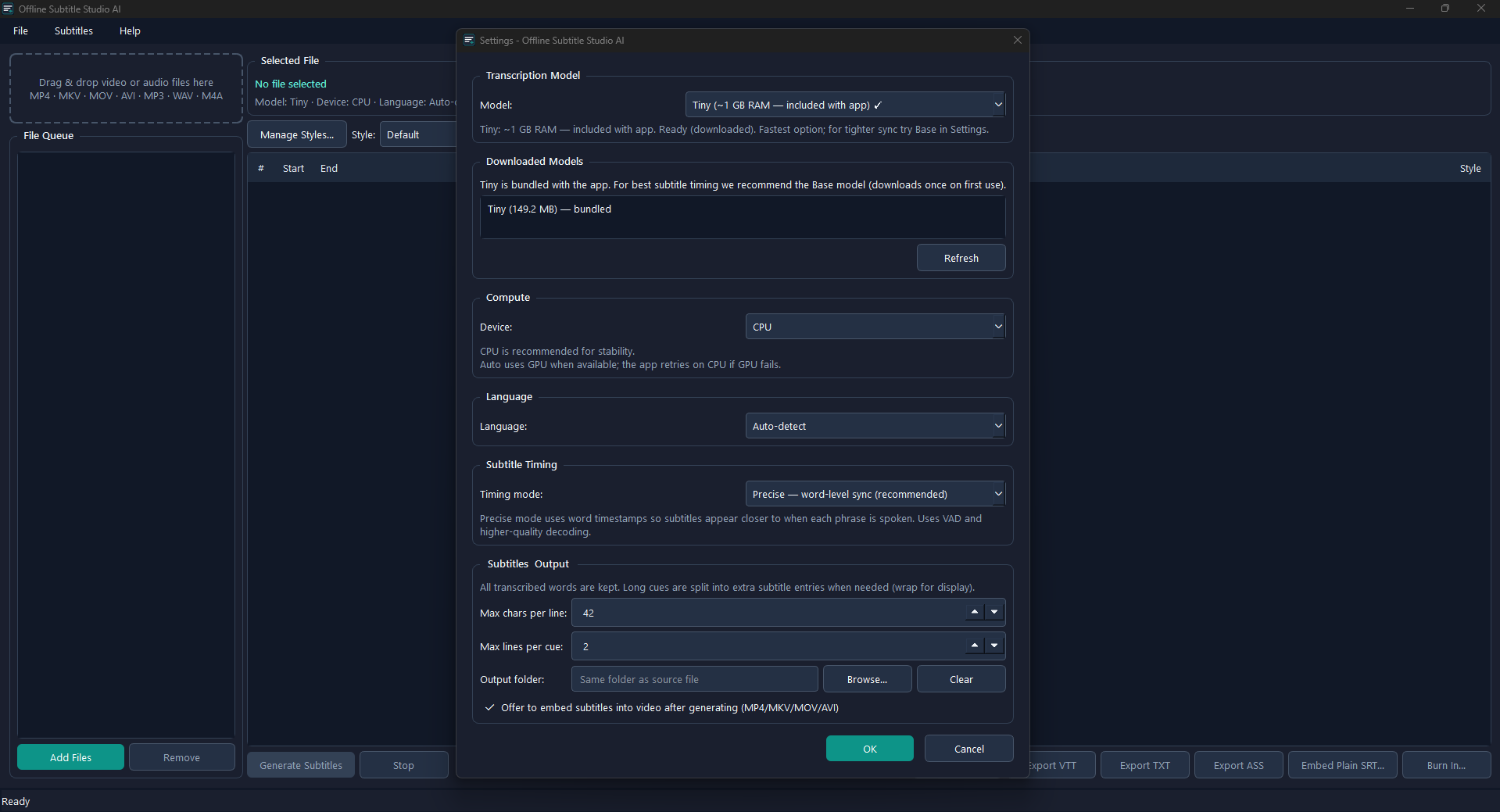Click the app icon in the main title bar
This screenshot has width=1500, height=812.
(x=8, y=9)
